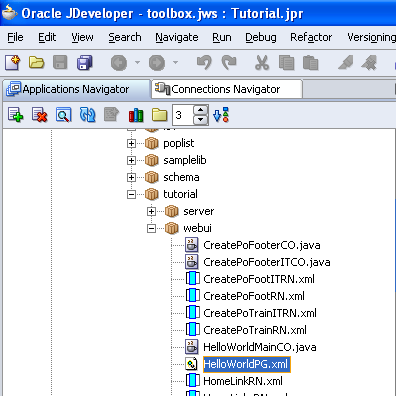Collapse the tutorial package node
The height and width of the screenshot is (396, 396).
coord(131,195)
